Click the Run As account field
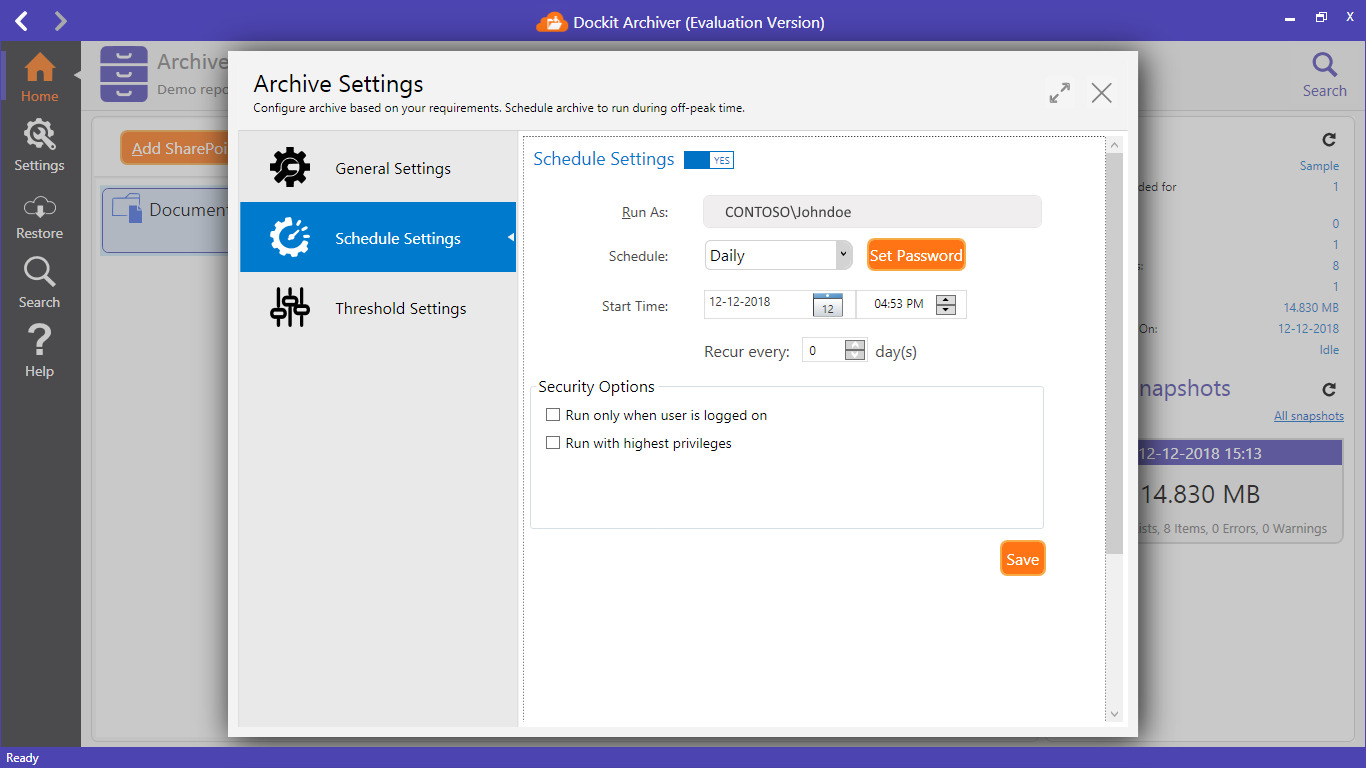Viewport: 1366px width, 768px height. click(872, 212)
